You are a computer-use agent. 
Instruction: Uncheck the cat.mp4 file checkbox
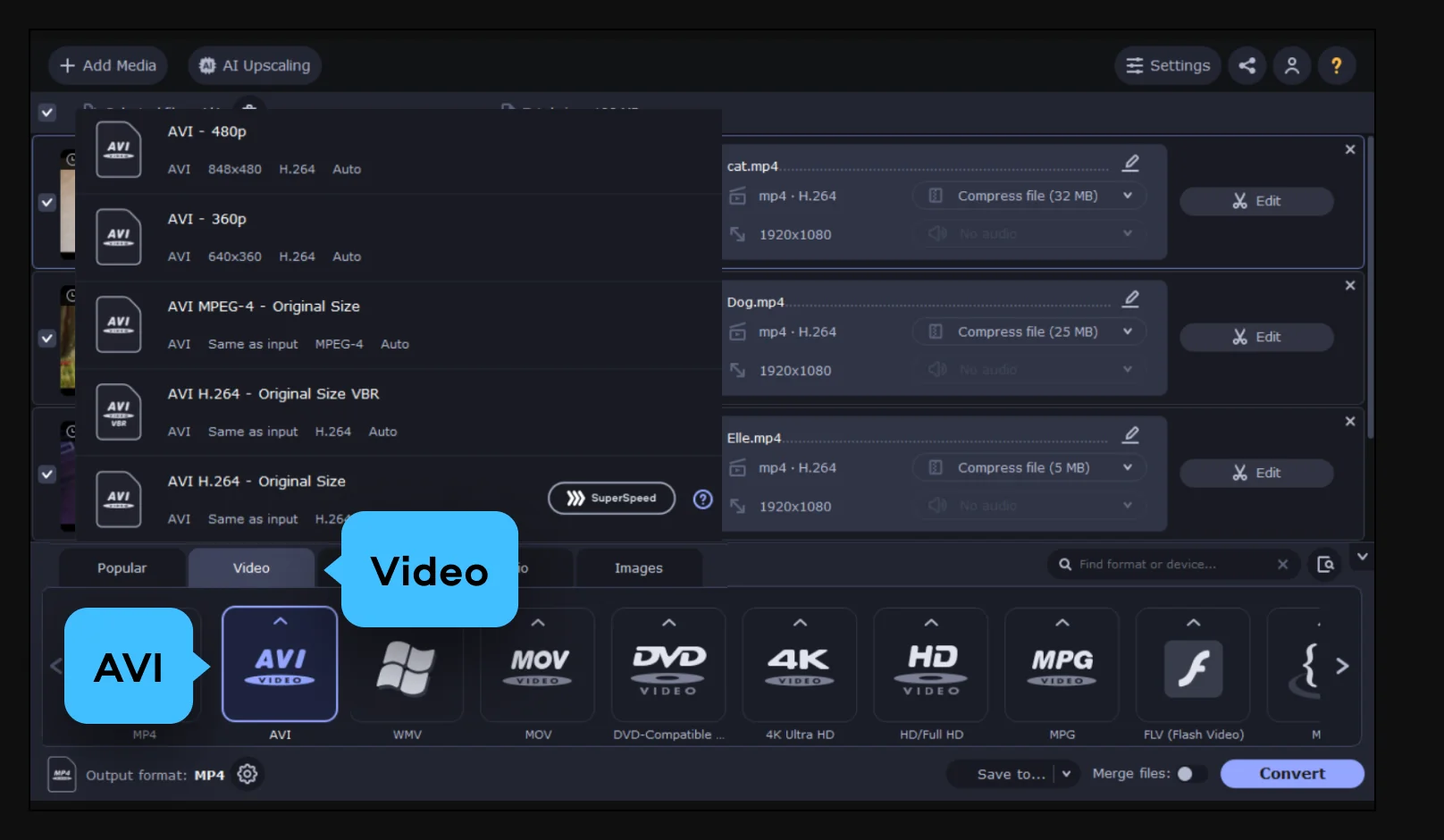point(47,203)
